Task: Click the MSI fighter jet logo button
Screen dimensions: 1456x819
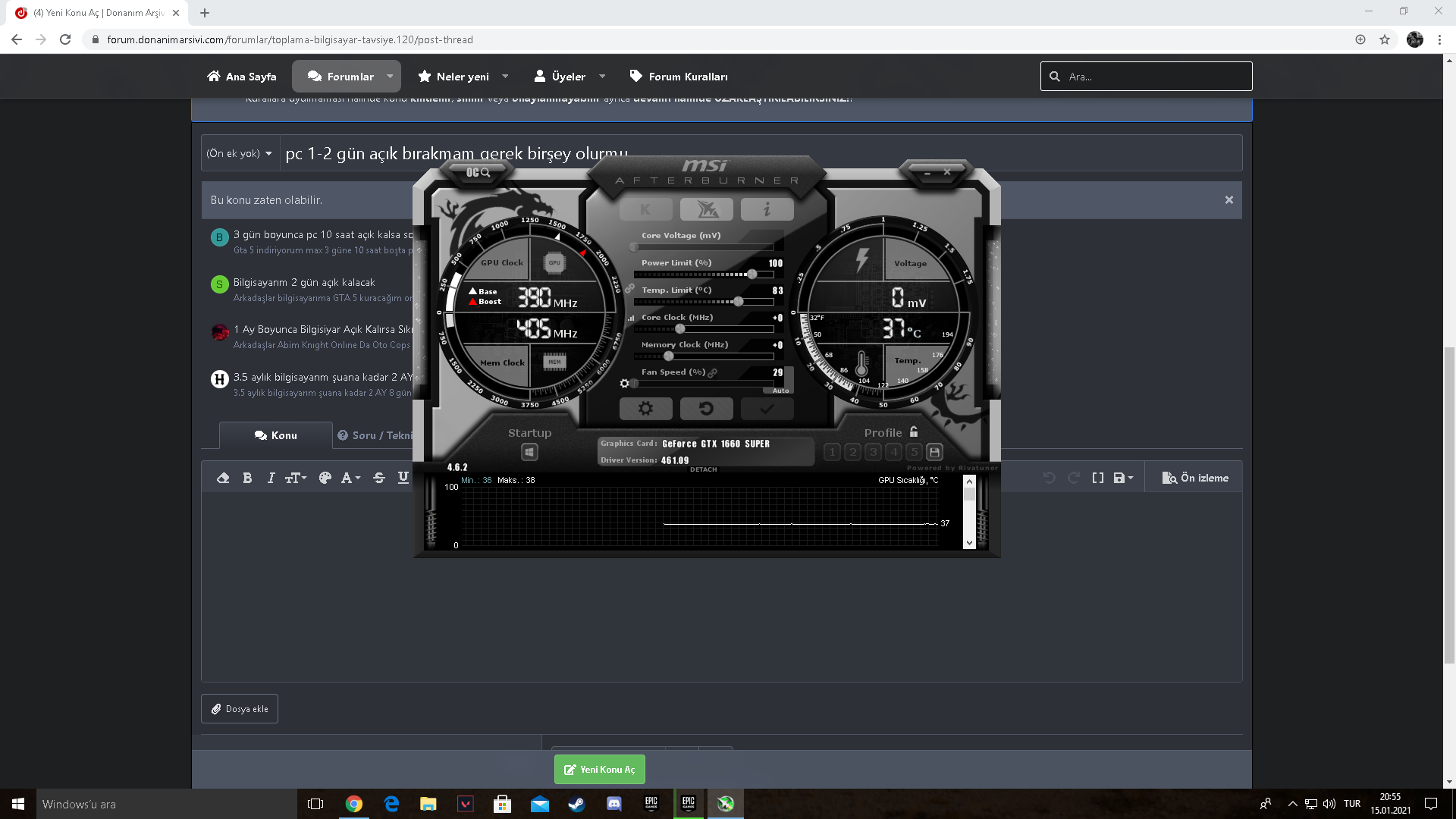Action: point(706,209)
